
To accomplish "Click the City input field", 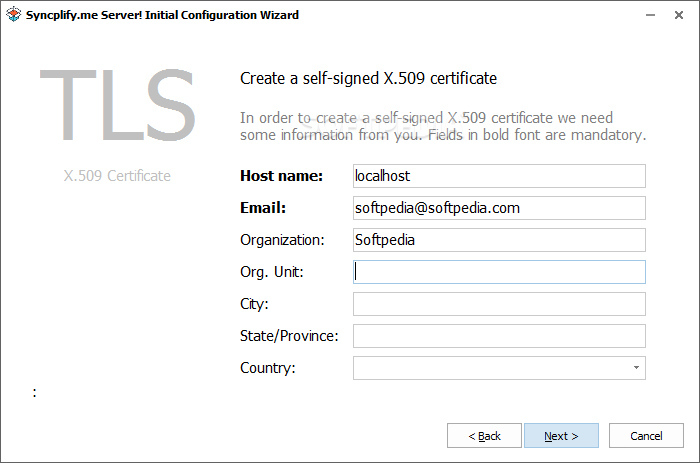I will pyautogui.click(x=499, y=304).
